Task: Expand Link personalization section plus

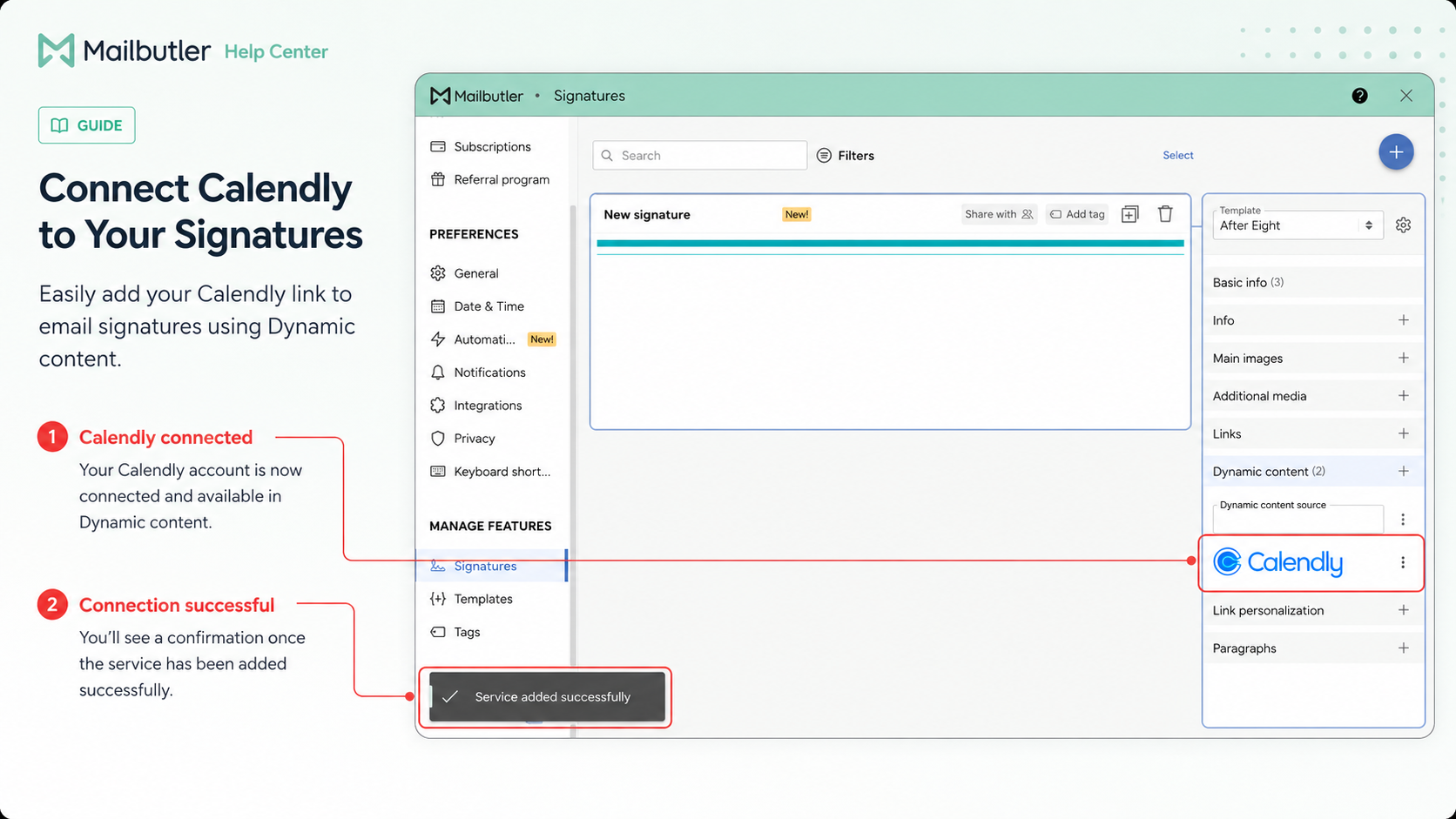Action: point(1403,610)
